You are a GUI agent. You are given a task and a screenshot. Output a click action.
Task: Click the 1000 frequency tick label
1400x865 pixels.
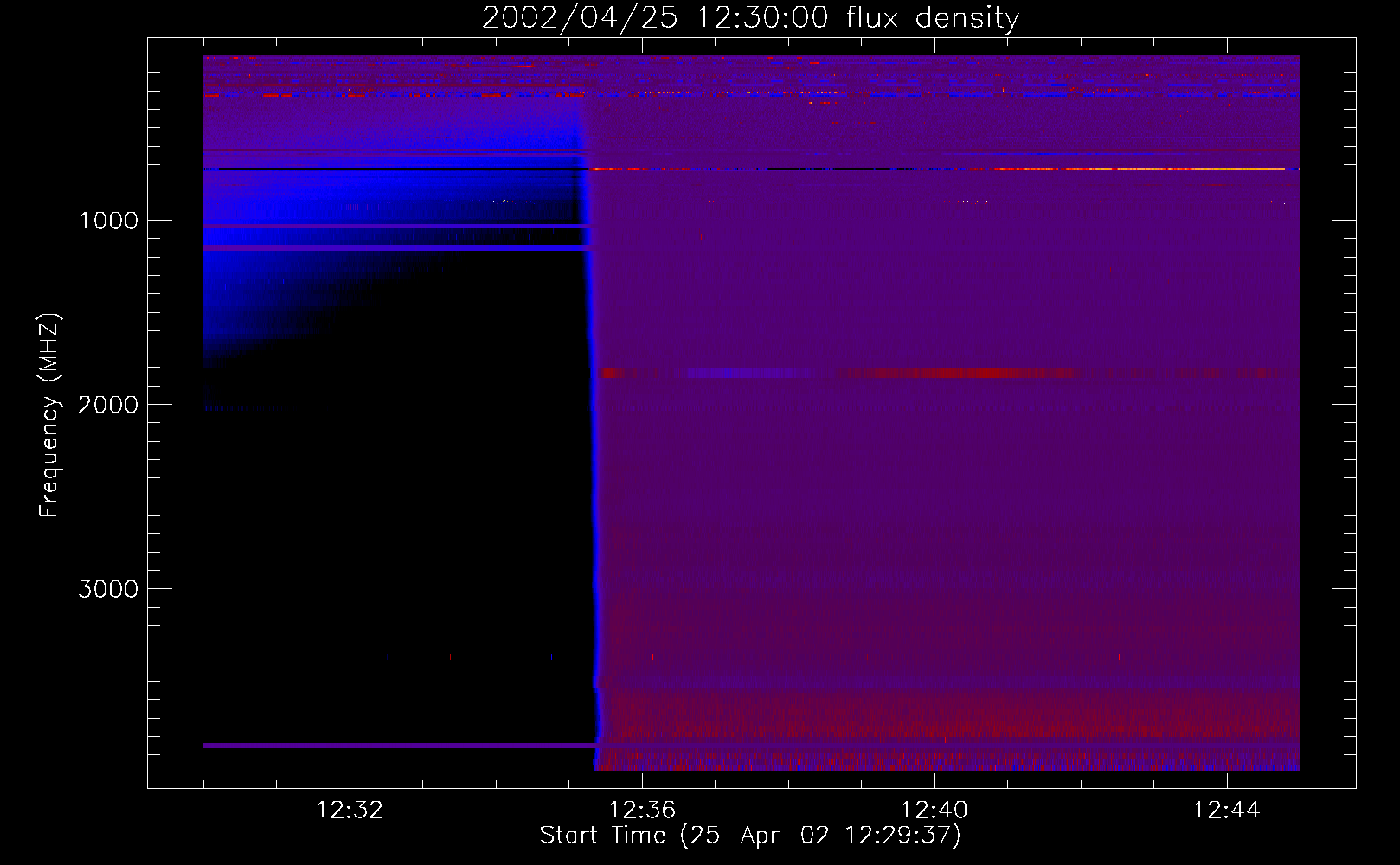[x=108, y=221]
